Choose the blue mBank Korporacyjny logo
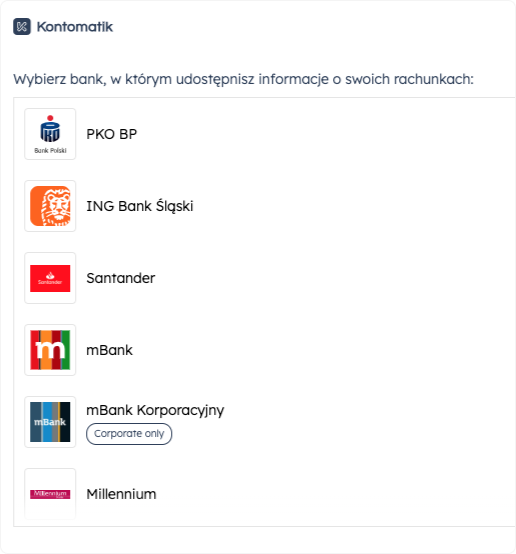Screen dimensions: 516x554 point(50,422)
